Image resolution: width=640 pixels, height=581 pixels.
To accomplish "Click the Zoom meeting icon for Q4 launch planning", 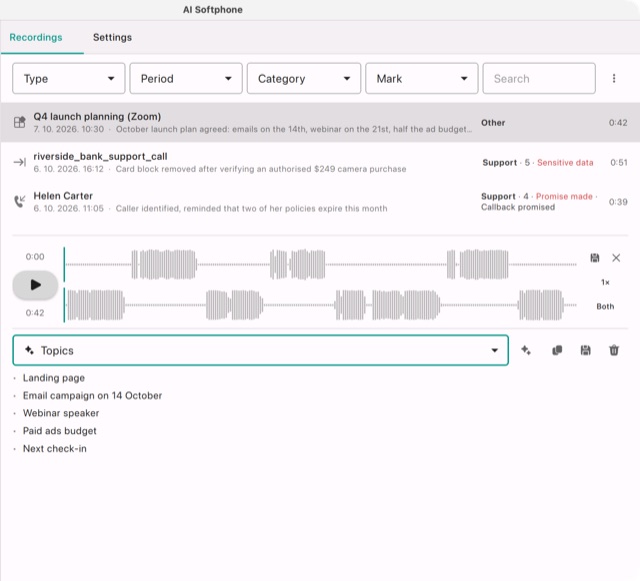I will tap(20, 122).
